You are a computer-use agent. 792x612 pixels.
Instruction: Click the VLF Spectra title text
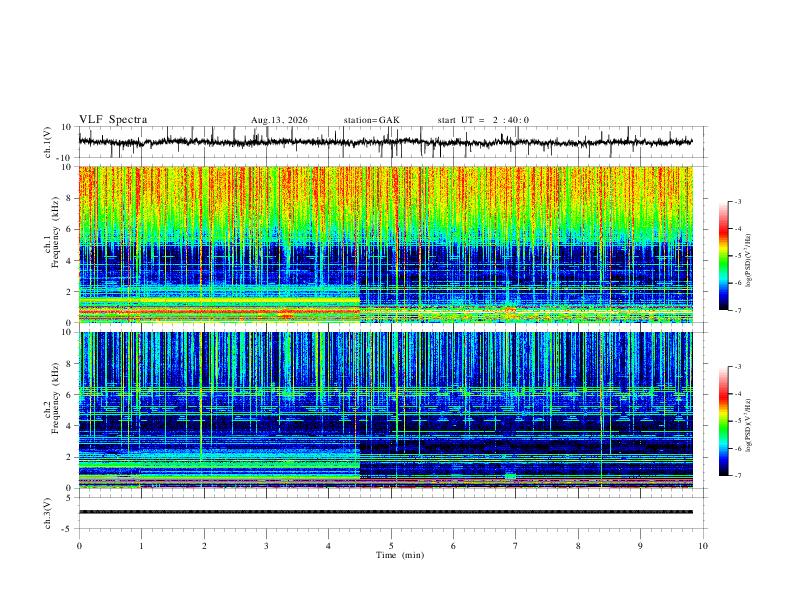pyautogui.click(x=113, y=120)
